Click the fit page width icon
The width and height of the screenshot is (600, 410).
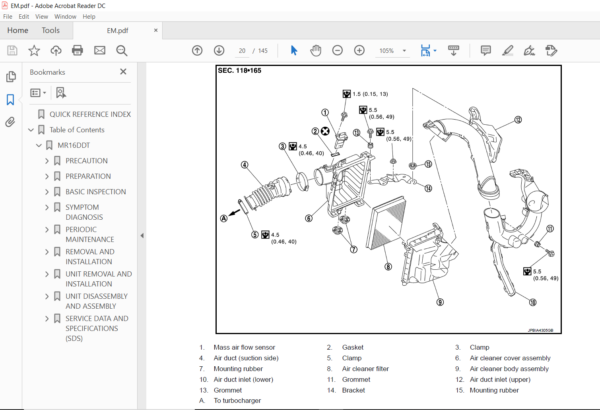pos(425,51)
